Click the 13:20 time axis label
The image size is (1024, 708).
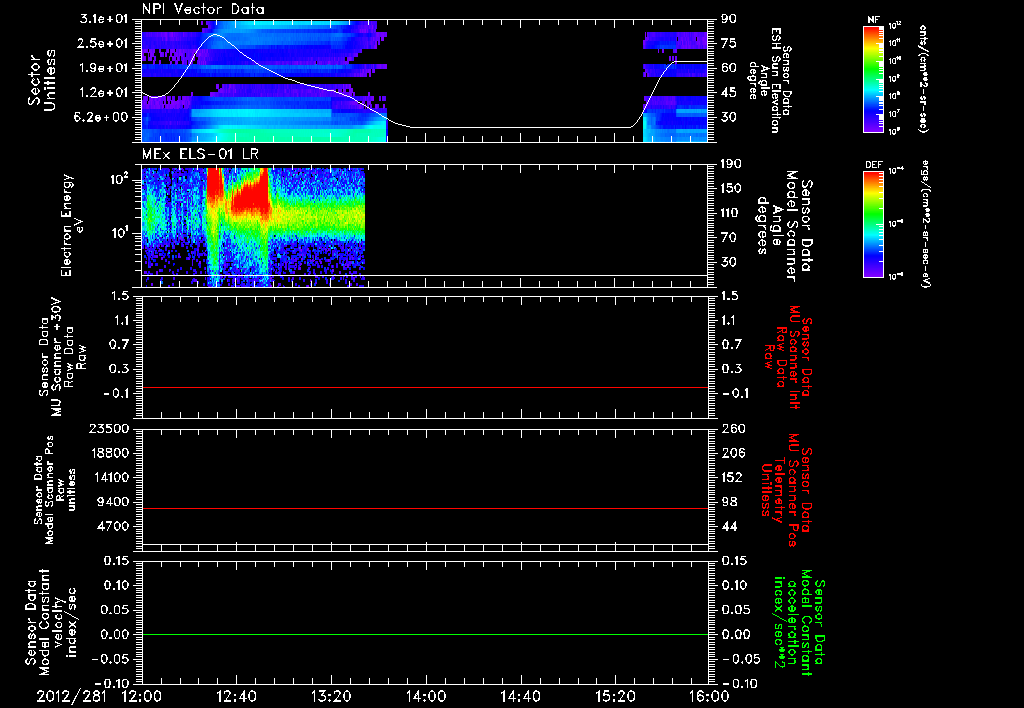(331, 696)
